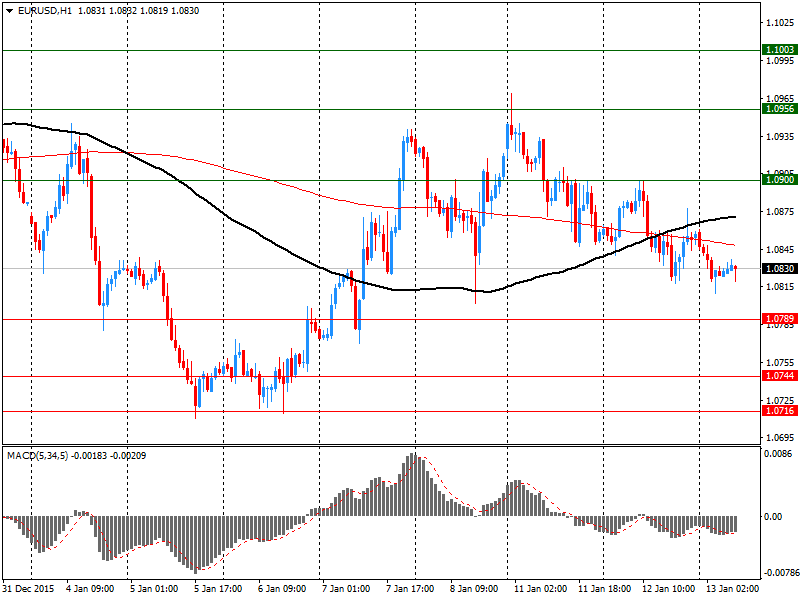This screenshot has height=600, width=800.
Task: Click the red 1.0789 support price label
Action: point(780,319)
